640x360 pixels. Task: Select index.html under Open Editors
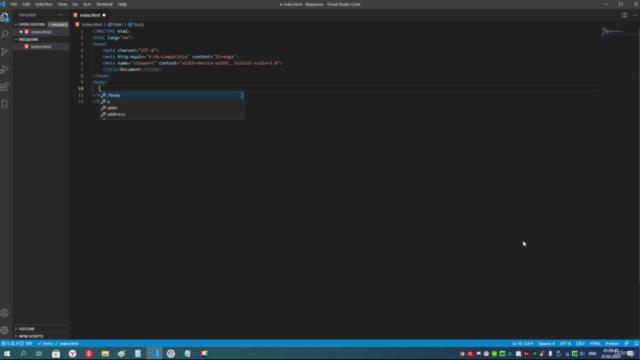tap(41, 32)
